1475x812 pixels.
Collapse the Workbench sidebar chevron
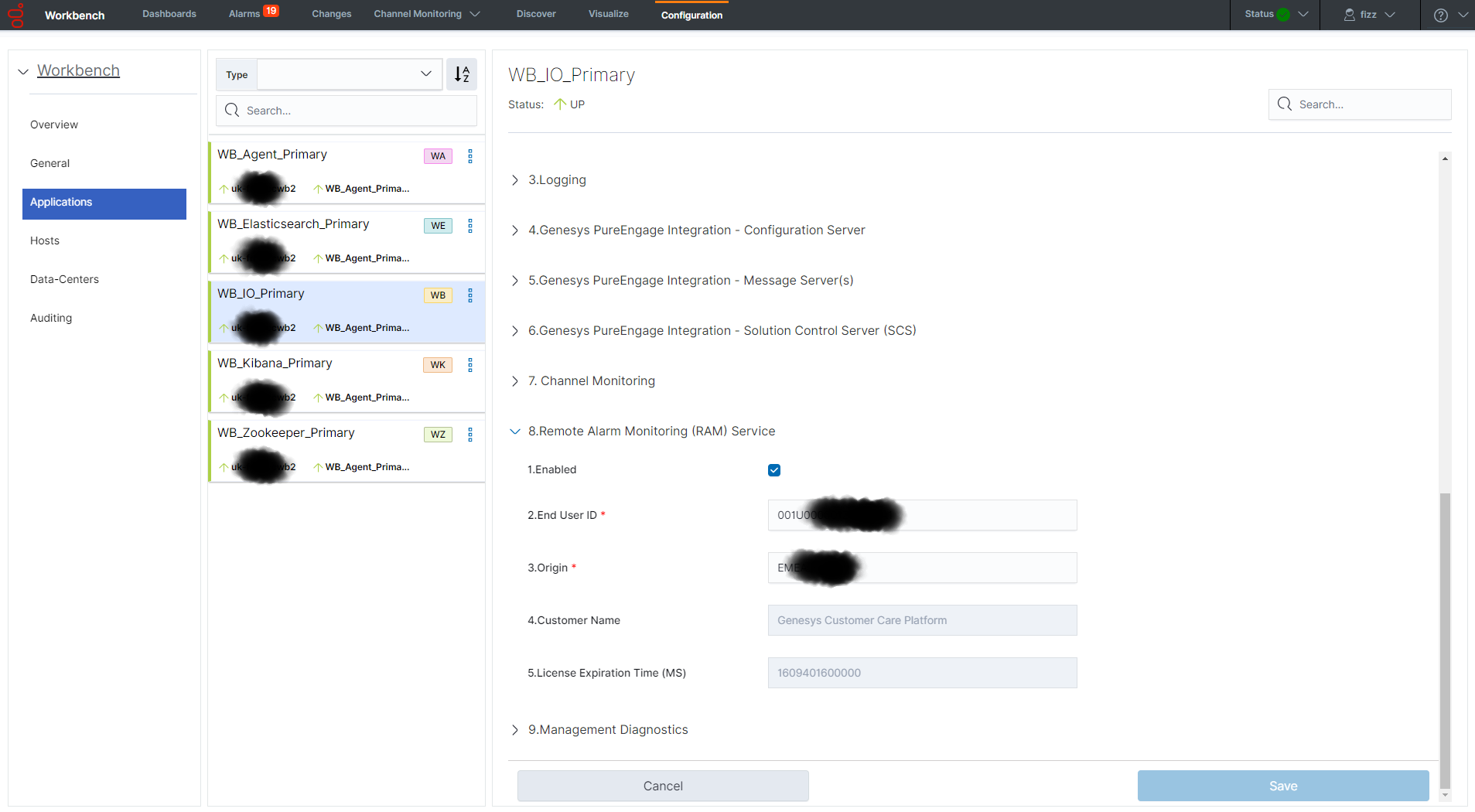[23, 72]
